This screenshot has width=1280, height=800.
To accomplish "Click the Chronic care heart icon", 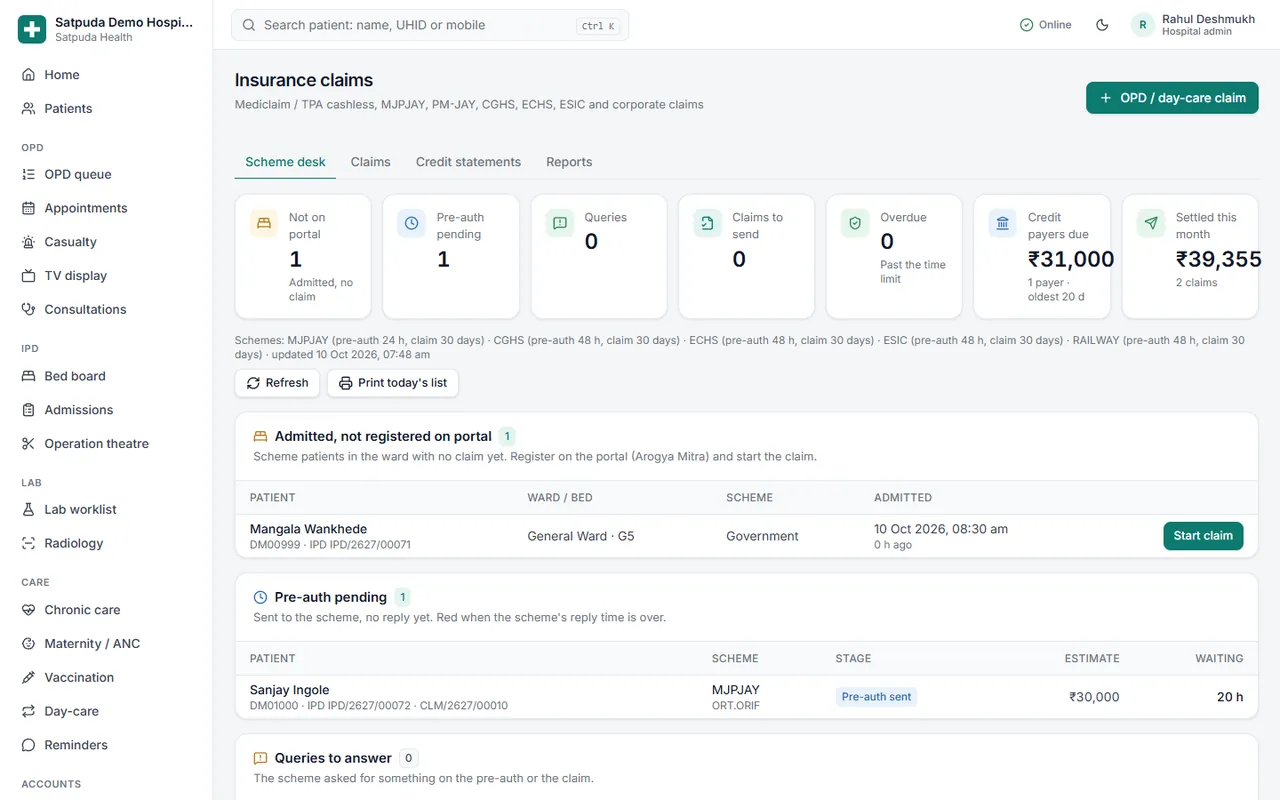I will pyautogui.click(x=28, y=611).
